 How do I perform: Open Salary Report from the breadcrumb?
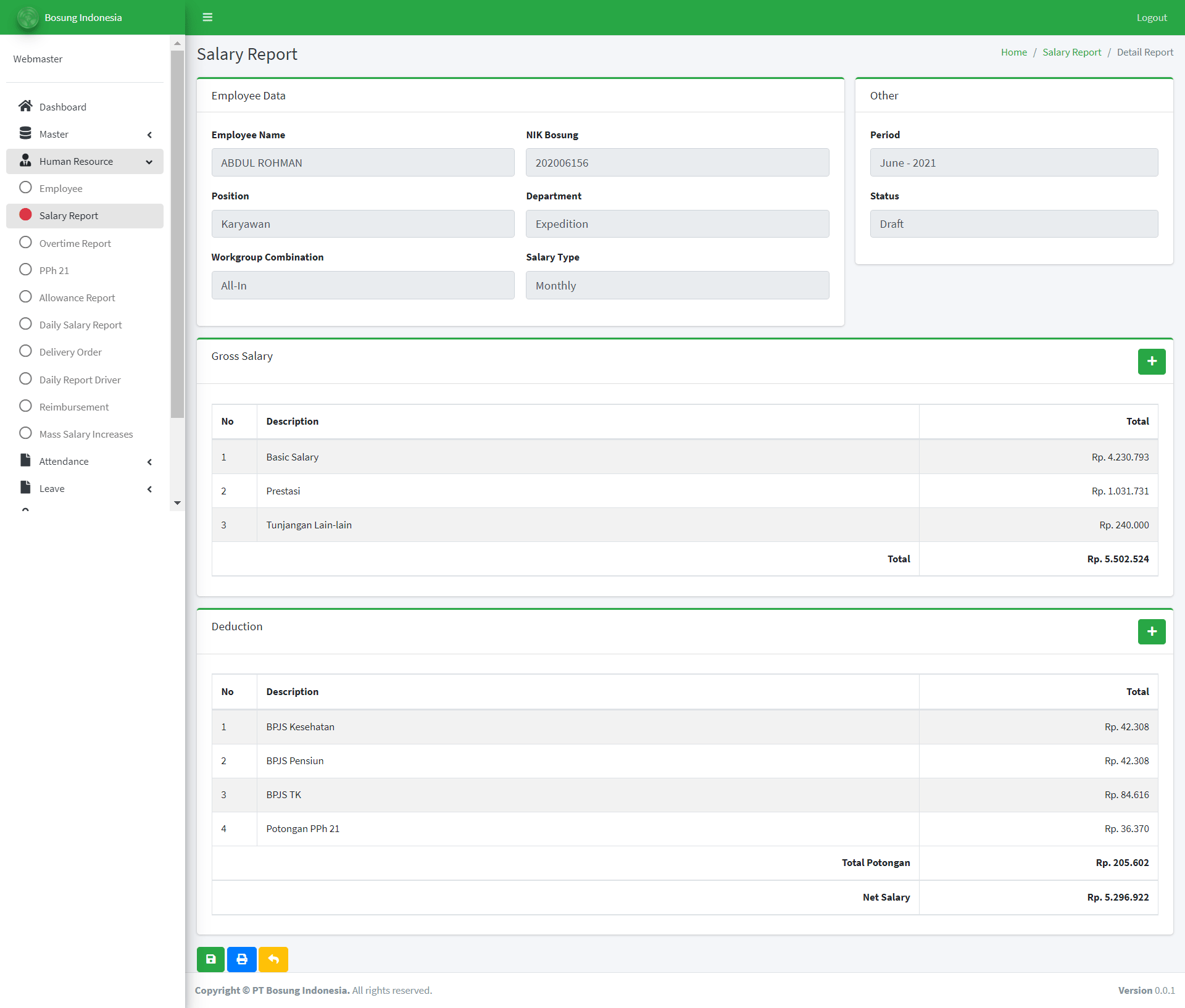tap(1072, 52)
